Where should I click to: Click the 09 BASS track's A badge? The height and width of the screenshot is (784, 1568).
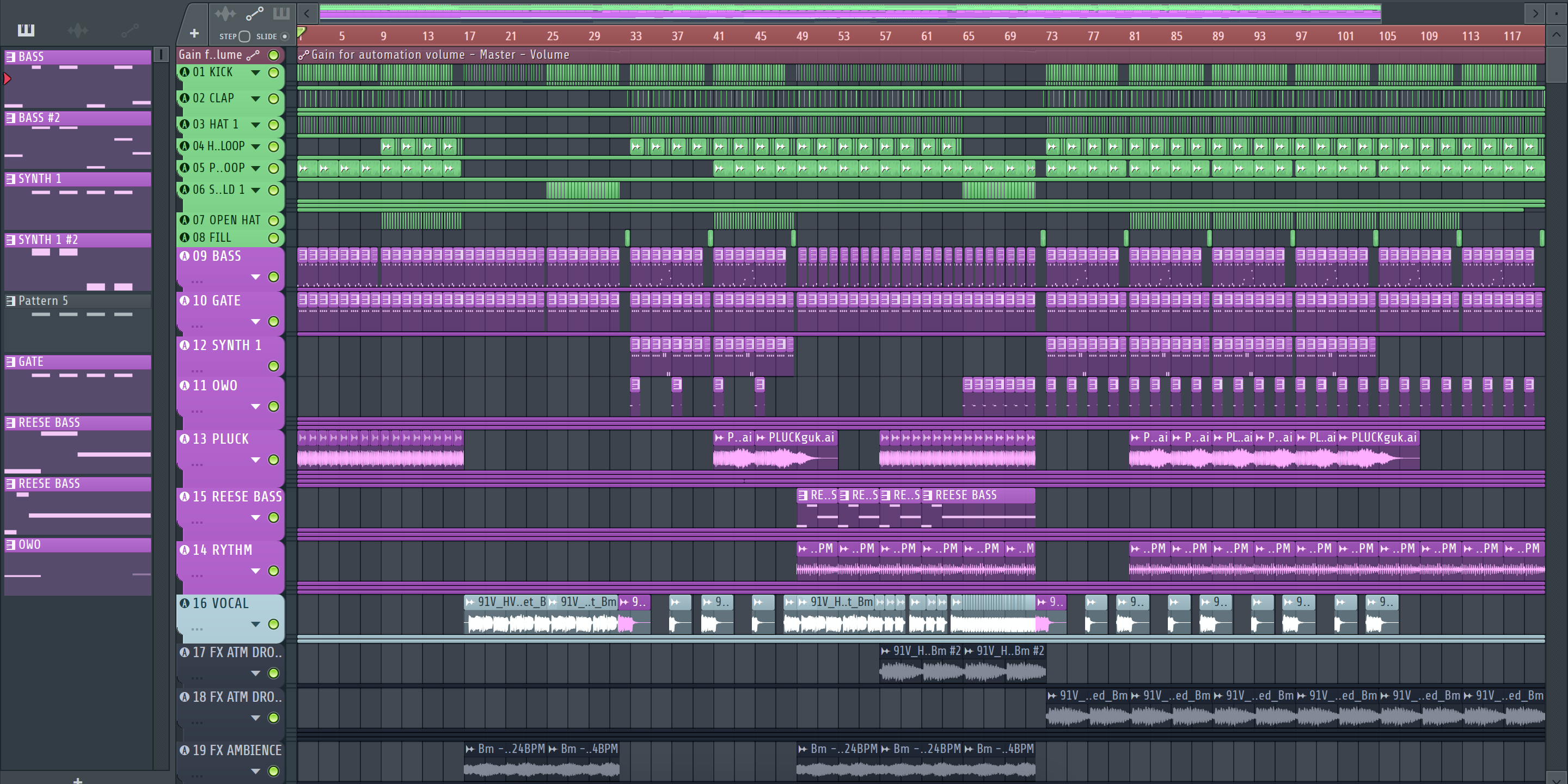coord(185,256)
